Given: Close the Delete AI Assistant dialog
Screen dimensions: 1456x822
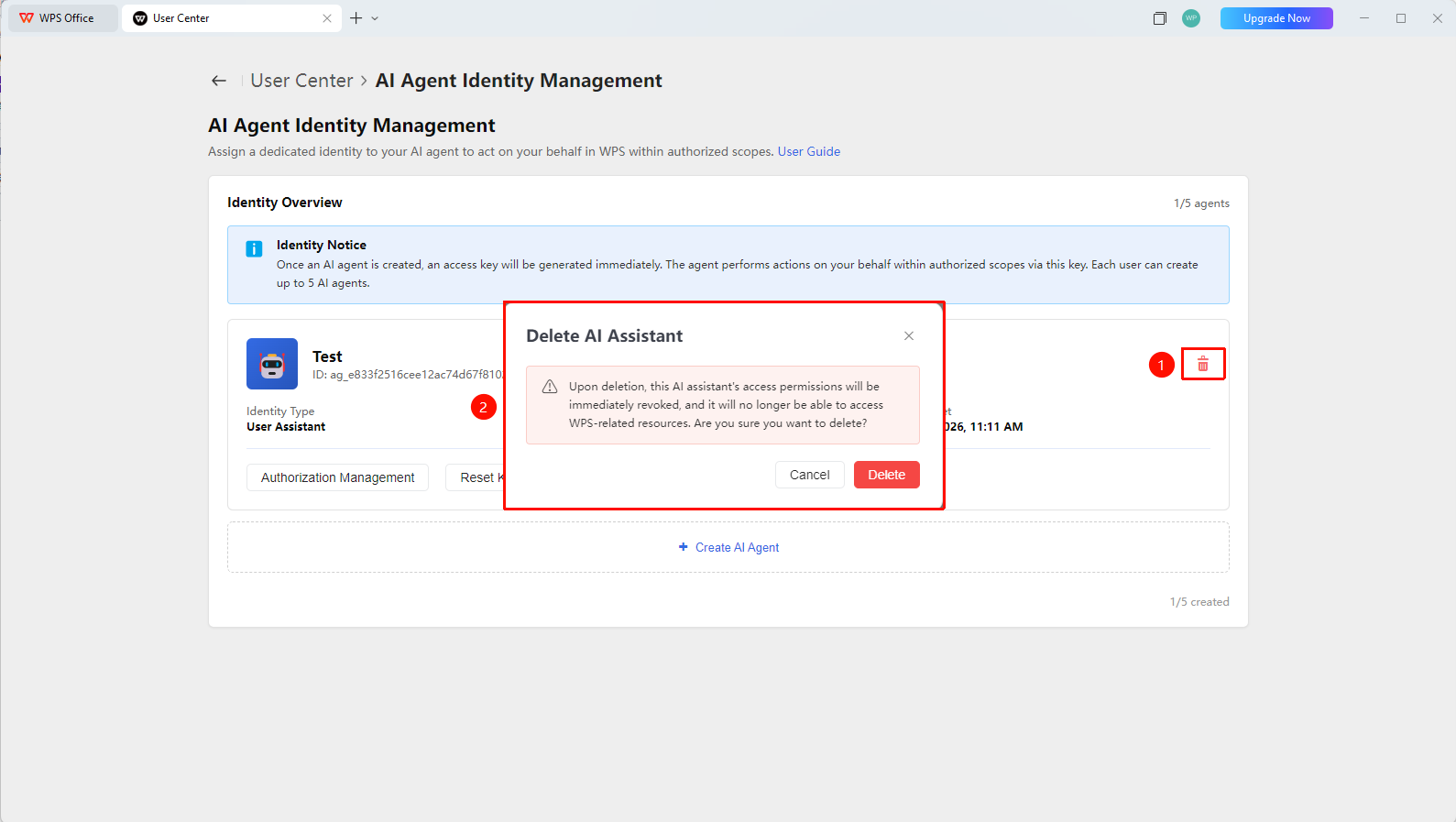Looking at the screenshot, I should pos(909,336).
